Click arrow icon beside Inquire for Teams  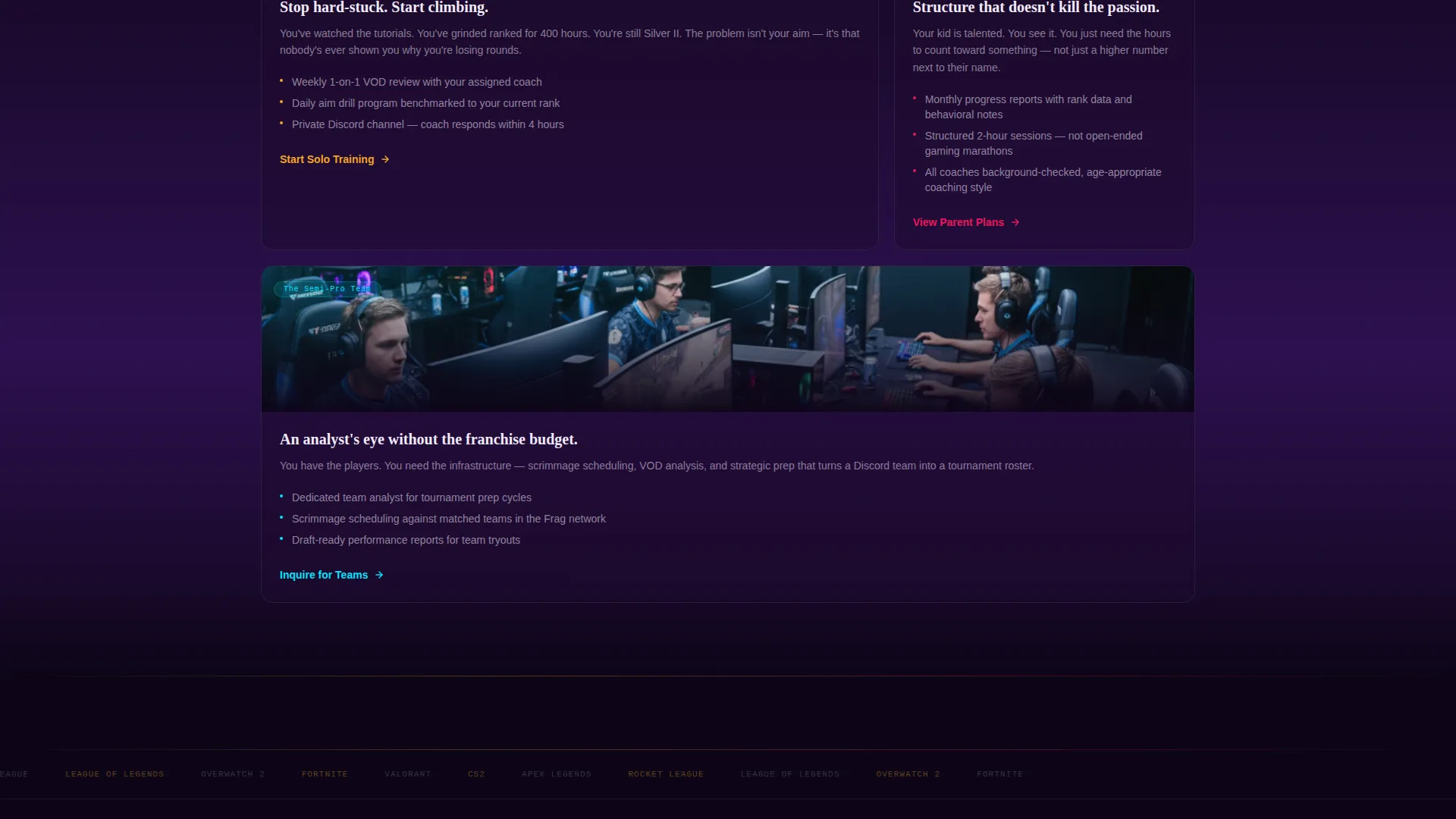point(379,575)
